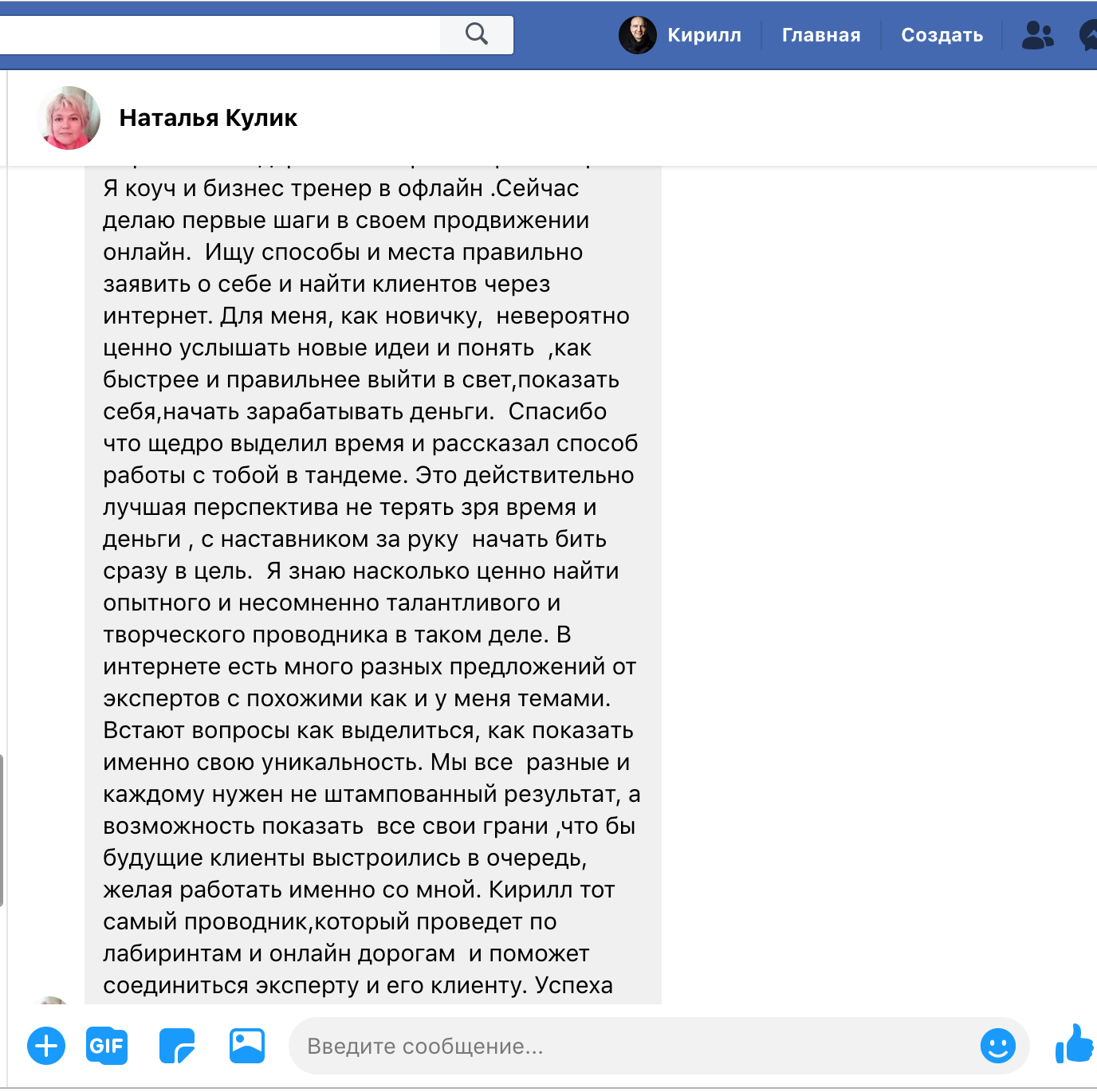The width and height of the screenshot is (1097, 1092).
Task: Open the friend requests icon
Action: [x=1037, y=35]
